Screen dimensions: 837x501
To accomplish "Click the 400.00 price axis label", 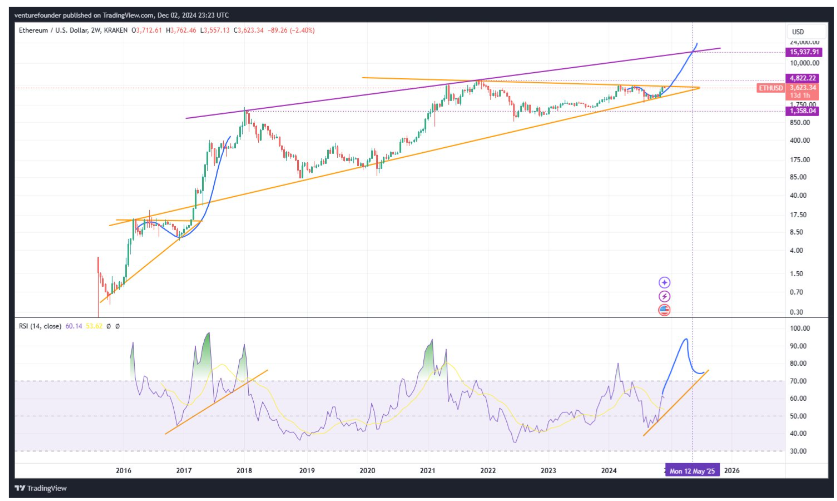I will (x=800, y=141).
